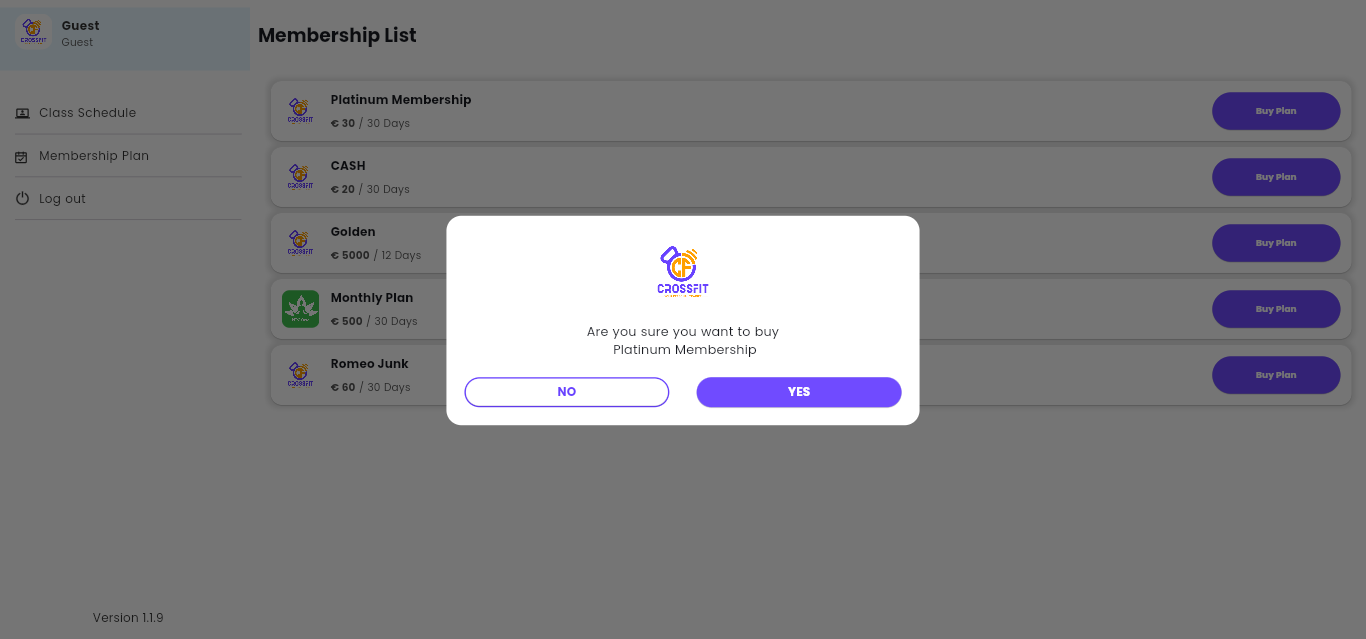Click the Platinum Membership logo icon

[x=300, y=111]
